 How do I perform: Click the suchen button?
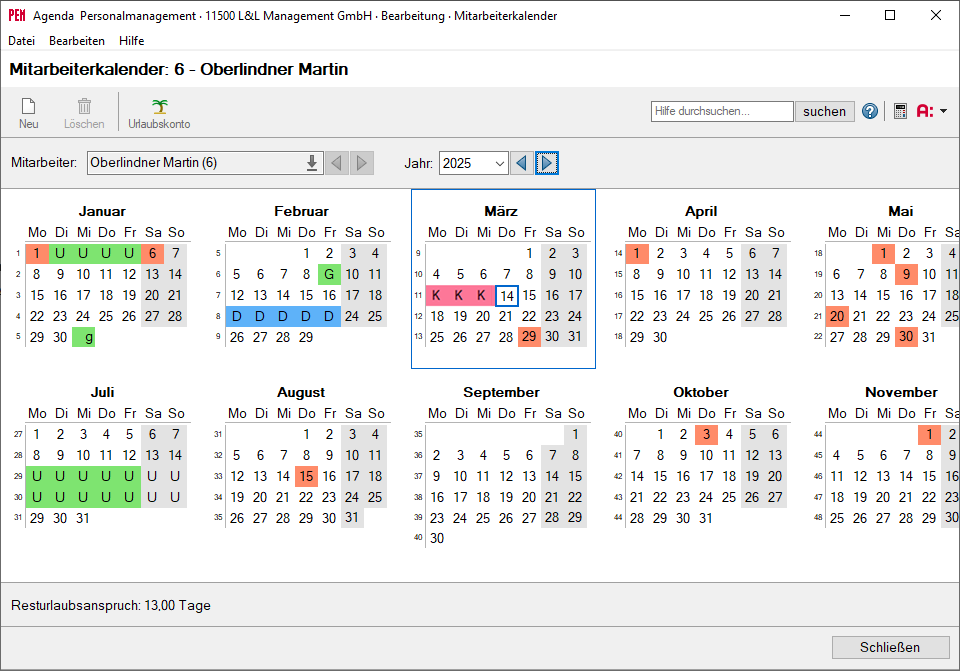tap(824, 111)
